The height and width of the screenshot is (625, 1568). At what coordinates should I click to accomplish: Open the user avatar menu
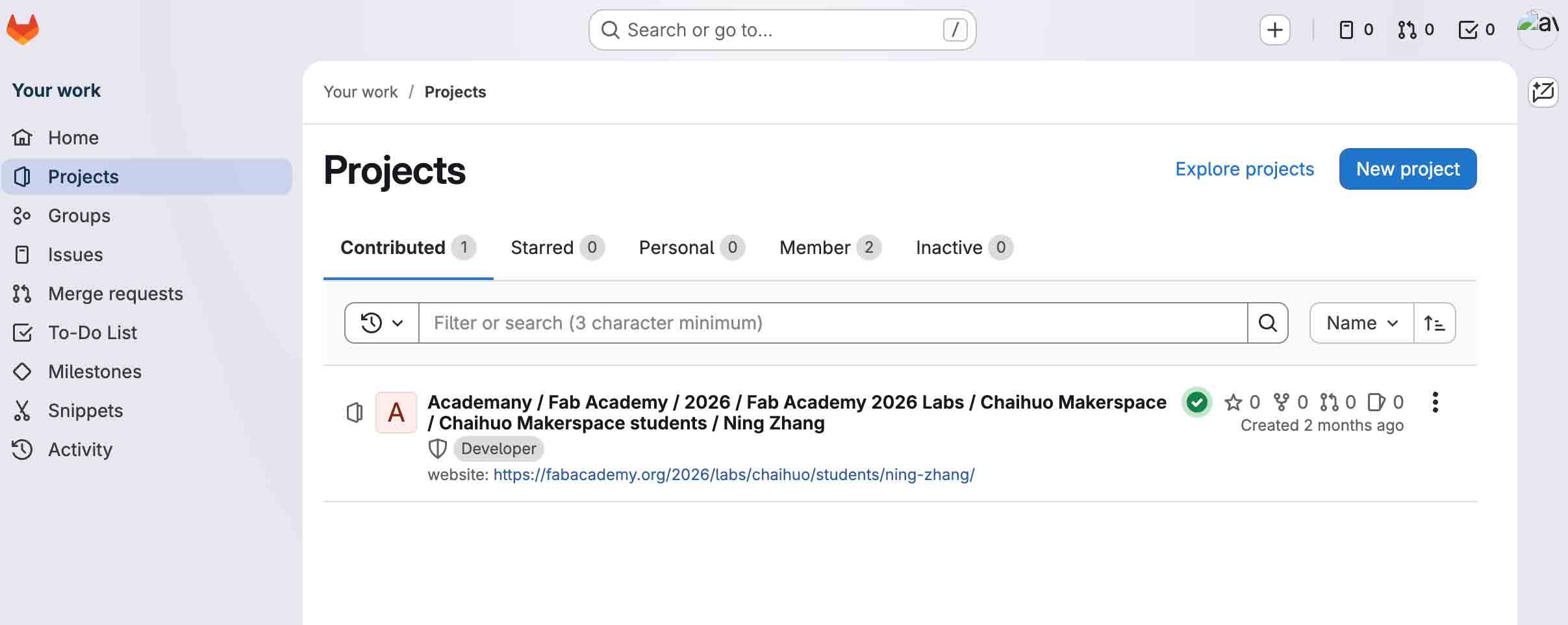pos(1537,29)
